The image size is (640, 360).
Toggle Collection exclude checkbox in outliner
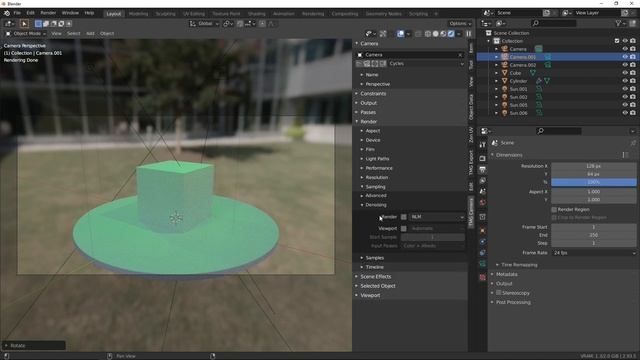pos(617,41)
